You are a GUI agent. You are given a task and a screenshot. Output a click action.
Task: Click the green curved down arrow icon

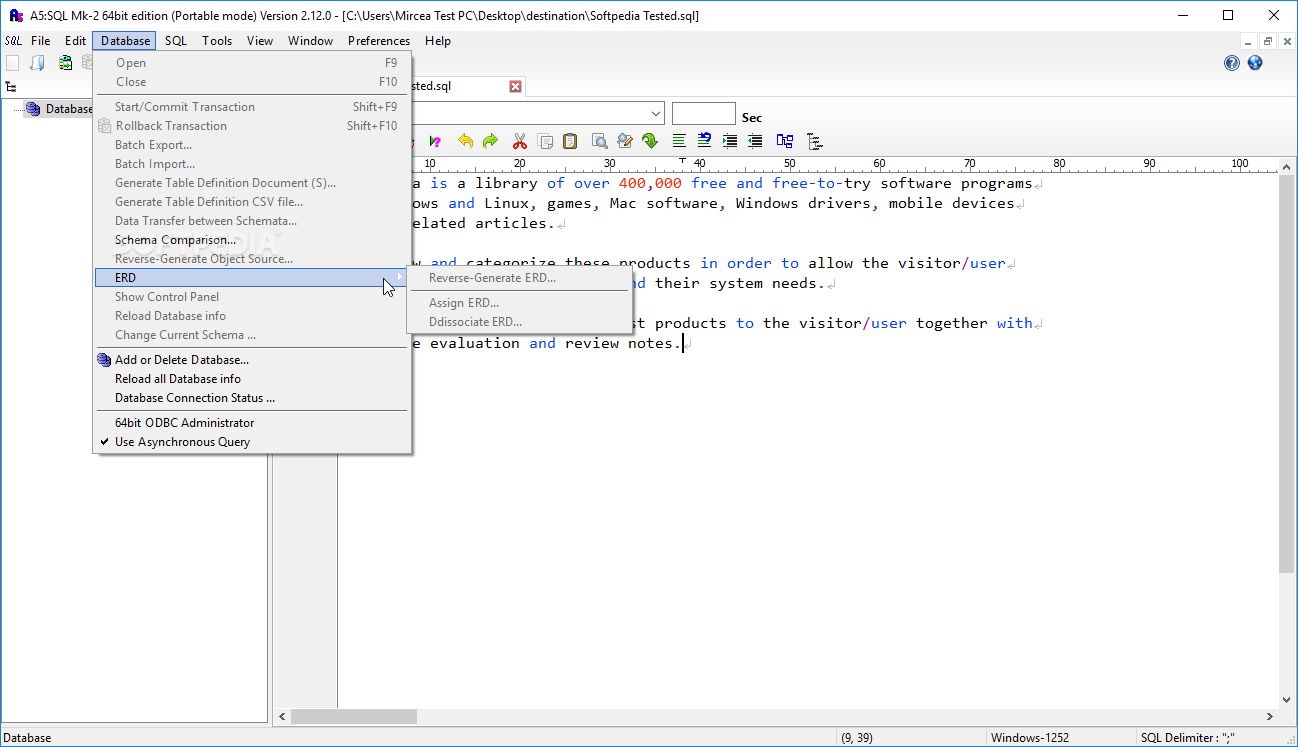pyautogui.click(x=650, y=141)
